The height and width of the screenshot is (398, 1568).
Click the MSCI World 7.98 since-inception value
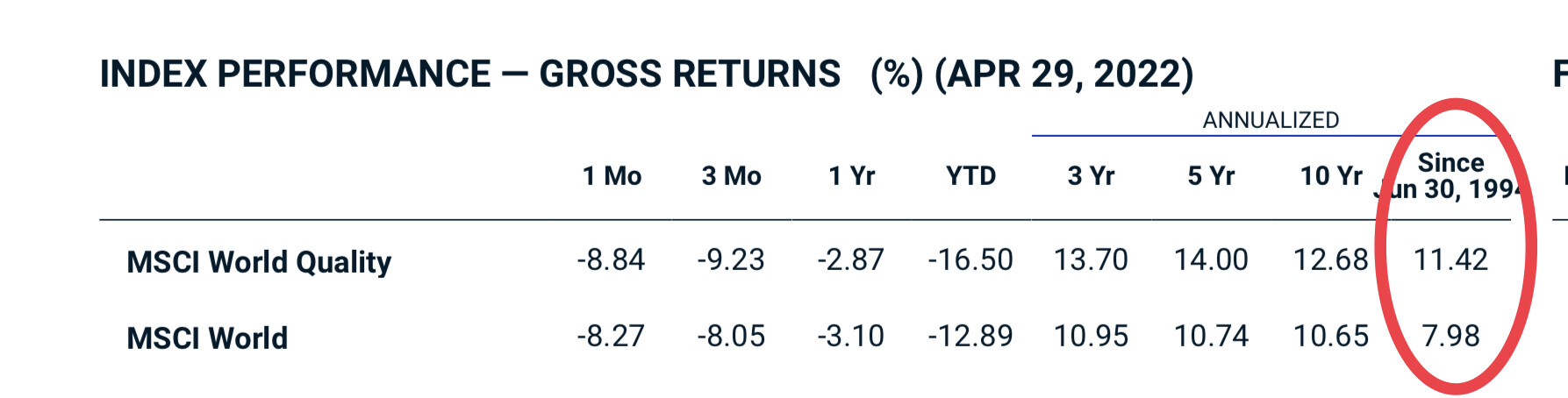[x=1450, y=337]
